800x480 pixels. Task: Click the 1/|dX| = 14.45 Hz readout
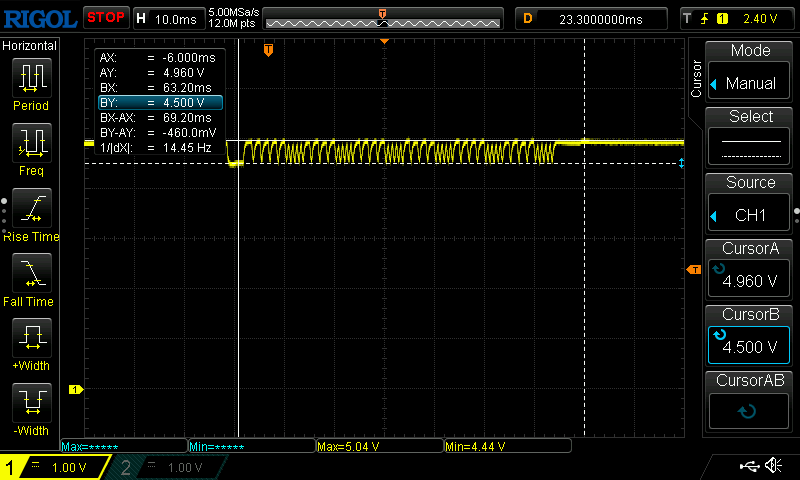pyautogui.click(x=158, y=148)
